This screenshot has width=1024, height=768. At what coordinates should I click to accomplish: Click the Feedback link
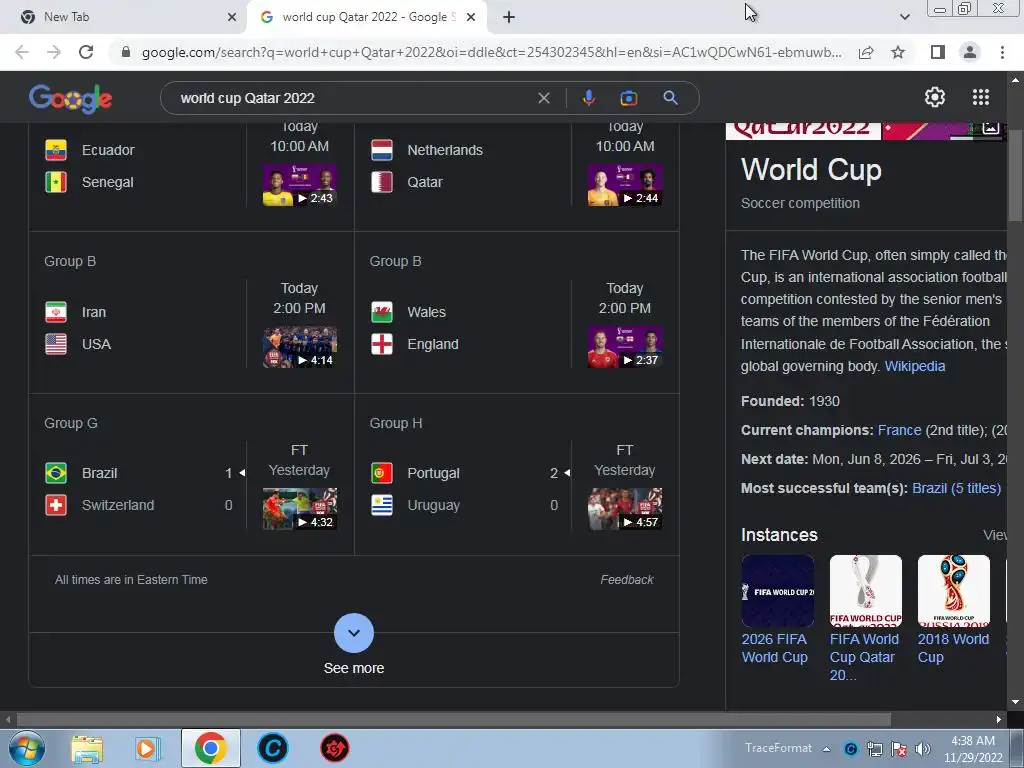pos(627,580)
